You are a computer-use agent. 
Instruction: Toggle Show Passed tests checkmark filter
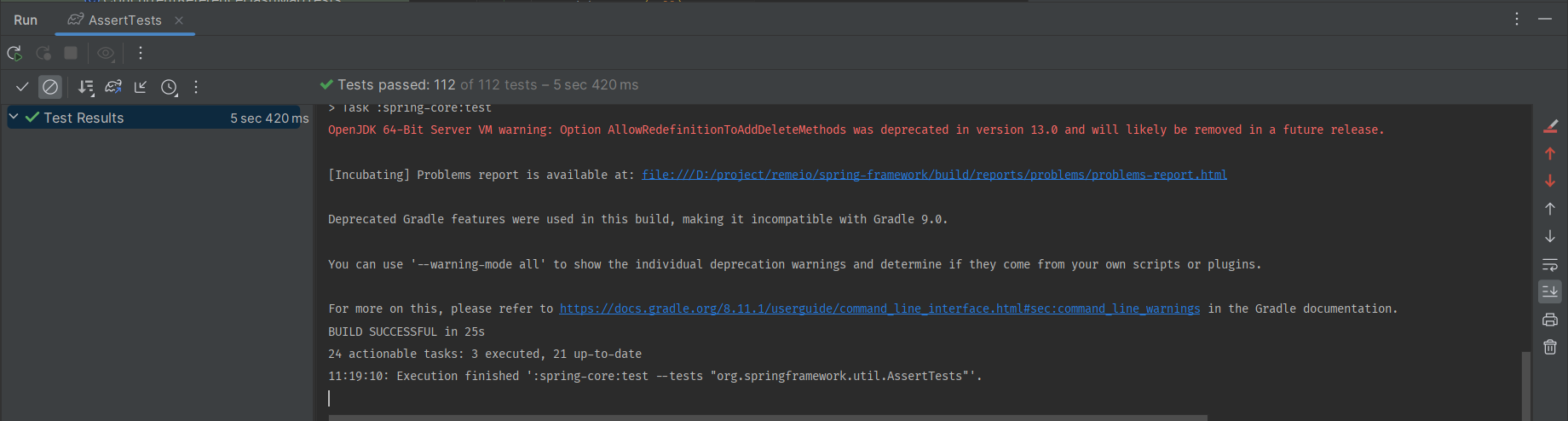coord(22,87)
